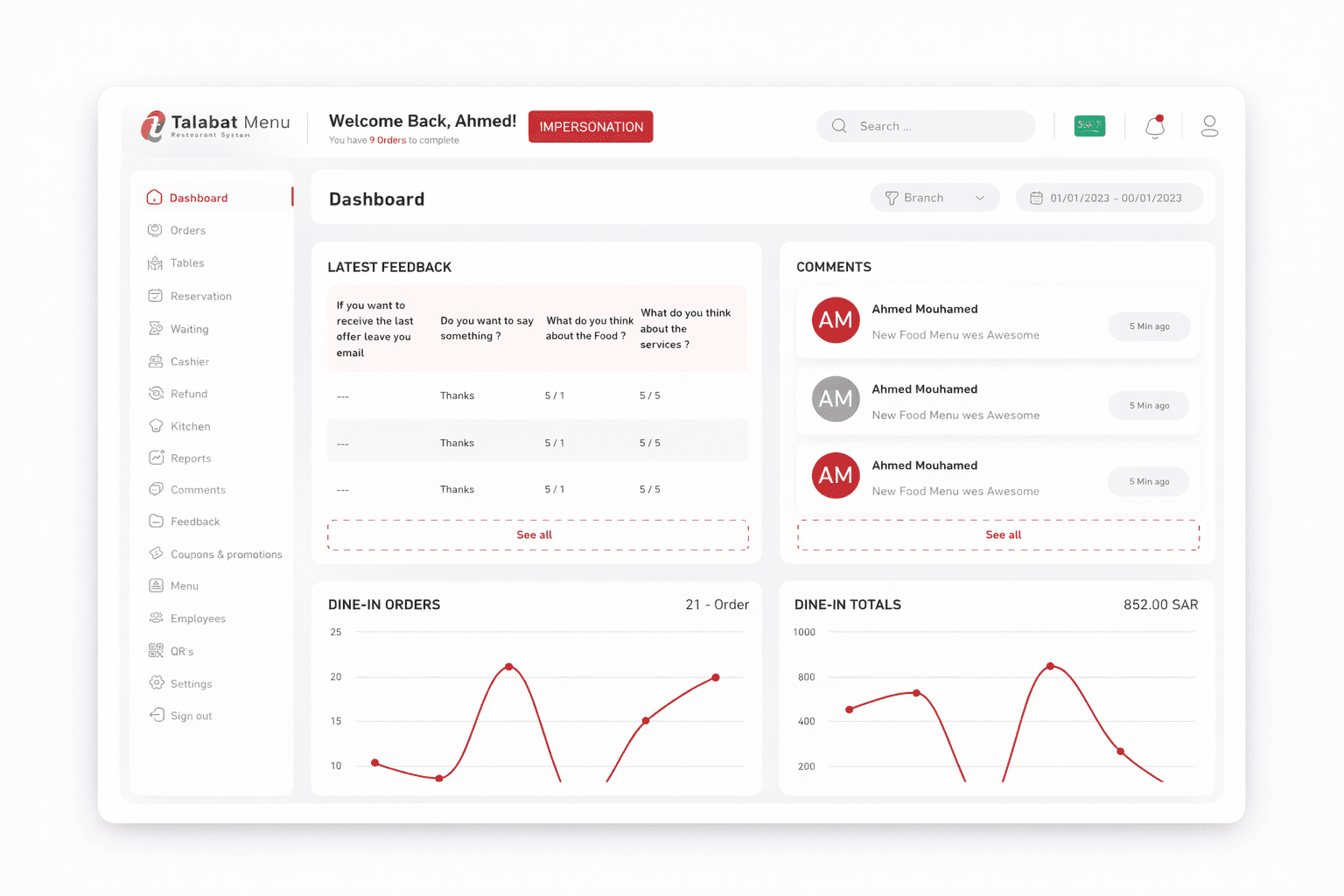Expand the Branch filter dropdown
The image size is (1344, 896).
(x=934, y=197)
